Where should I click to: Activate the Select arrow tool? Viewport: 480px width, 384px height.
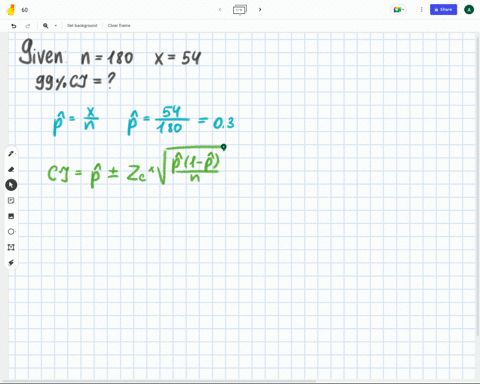(x=11, y=185)
